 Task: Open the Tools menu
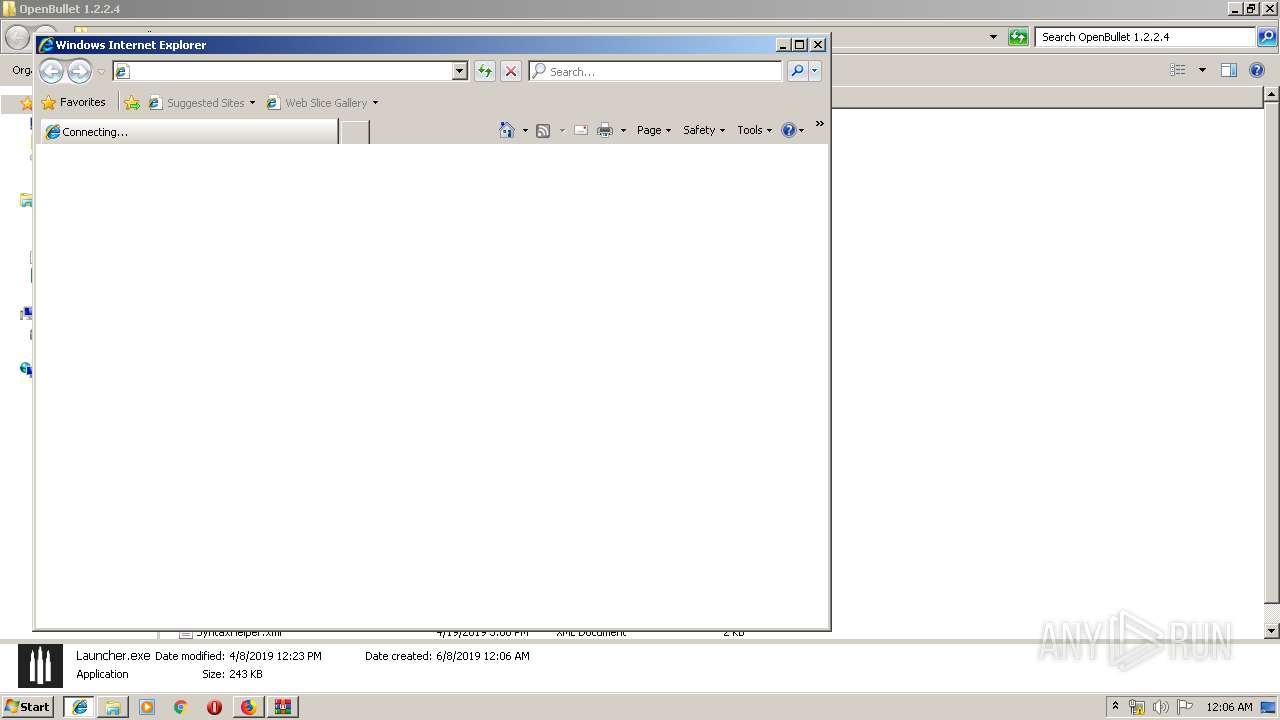[755, 130]
